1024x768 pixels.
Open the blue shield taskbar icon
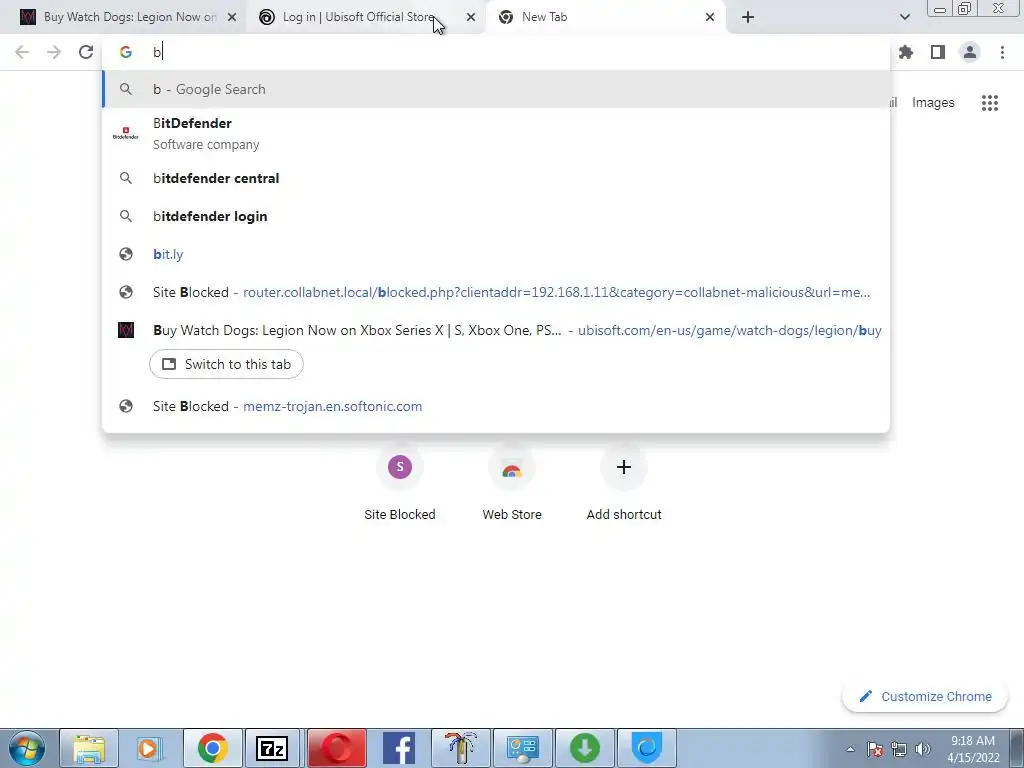[x=647, y=748]
